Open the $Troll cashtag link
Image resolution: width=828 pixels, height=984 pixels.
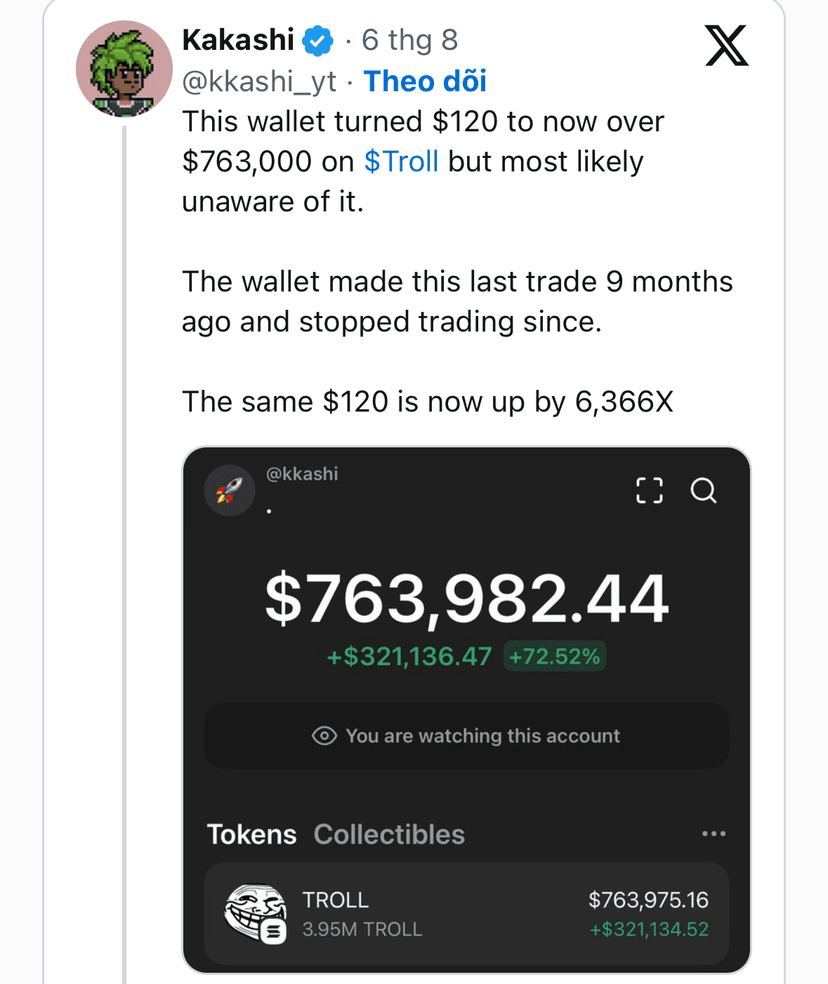[401, 161]
